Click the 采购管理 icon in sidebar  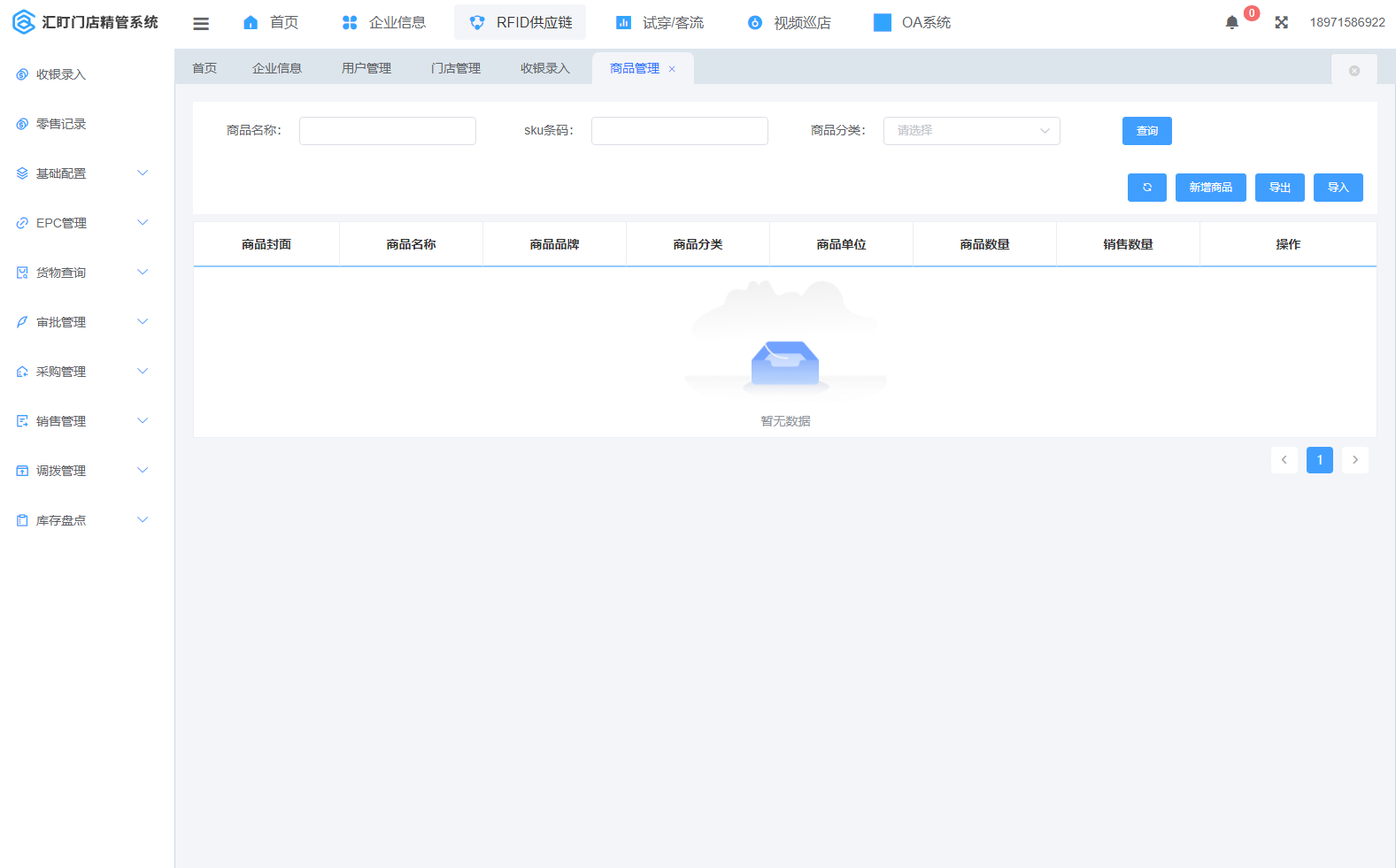coord(22,372)
